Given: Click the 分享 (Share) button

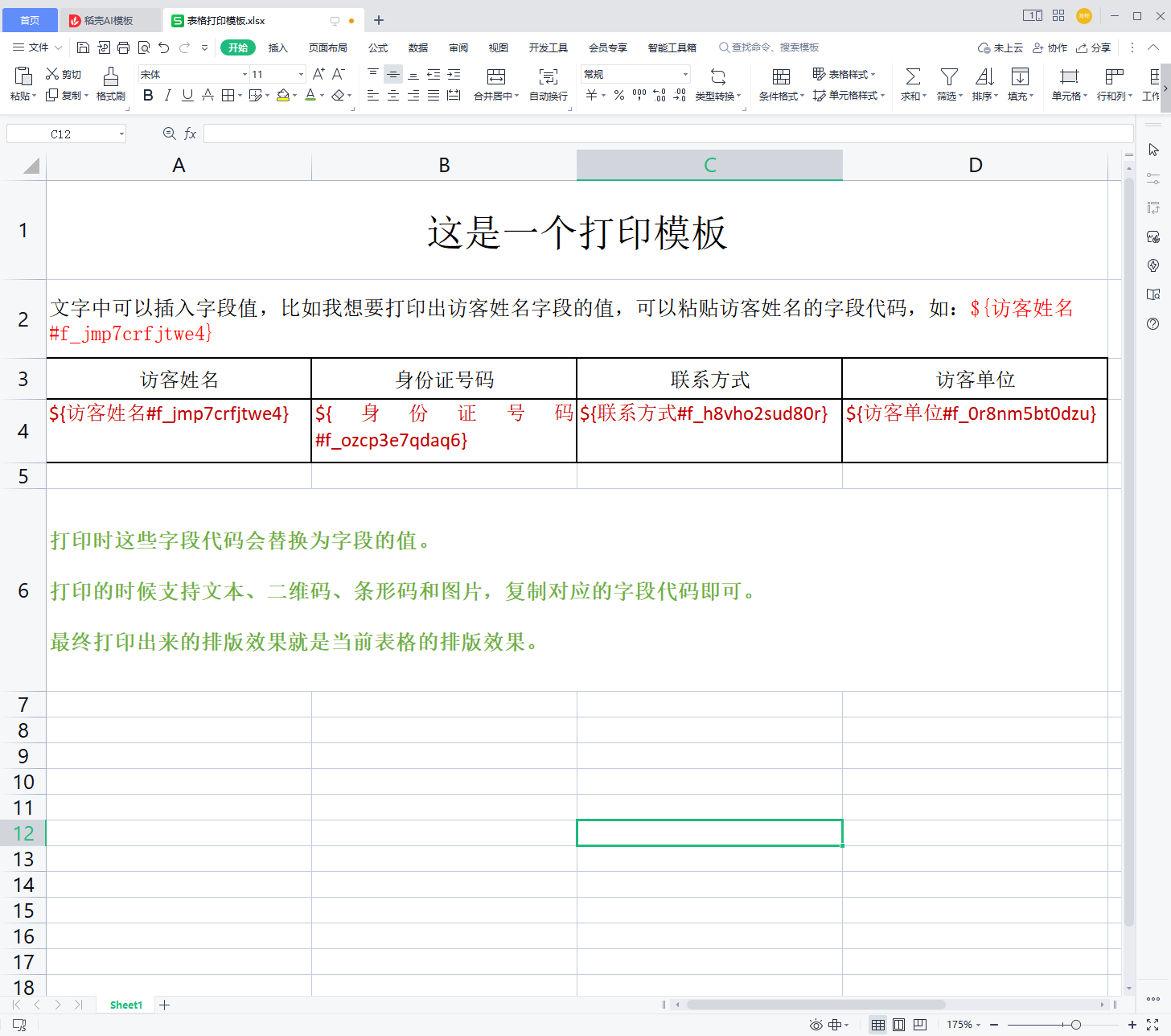Looking at the screenshot, I should [x=1094, y=47].
